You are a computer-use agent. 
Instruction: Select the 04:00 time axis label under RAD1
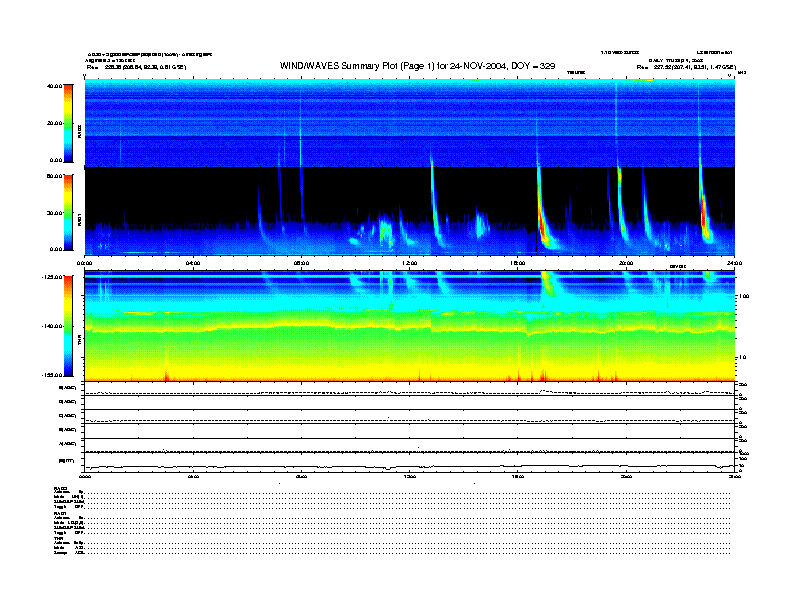tap(193, 264)
